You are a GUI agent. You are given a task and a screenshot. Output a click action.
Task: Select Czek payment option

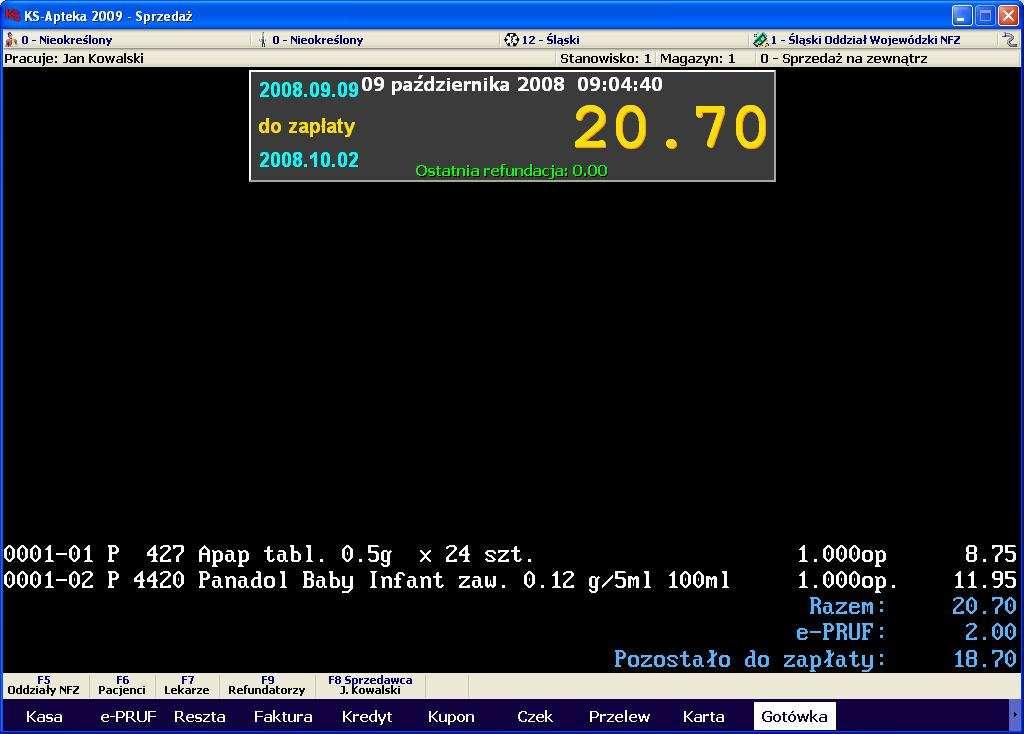535,716
